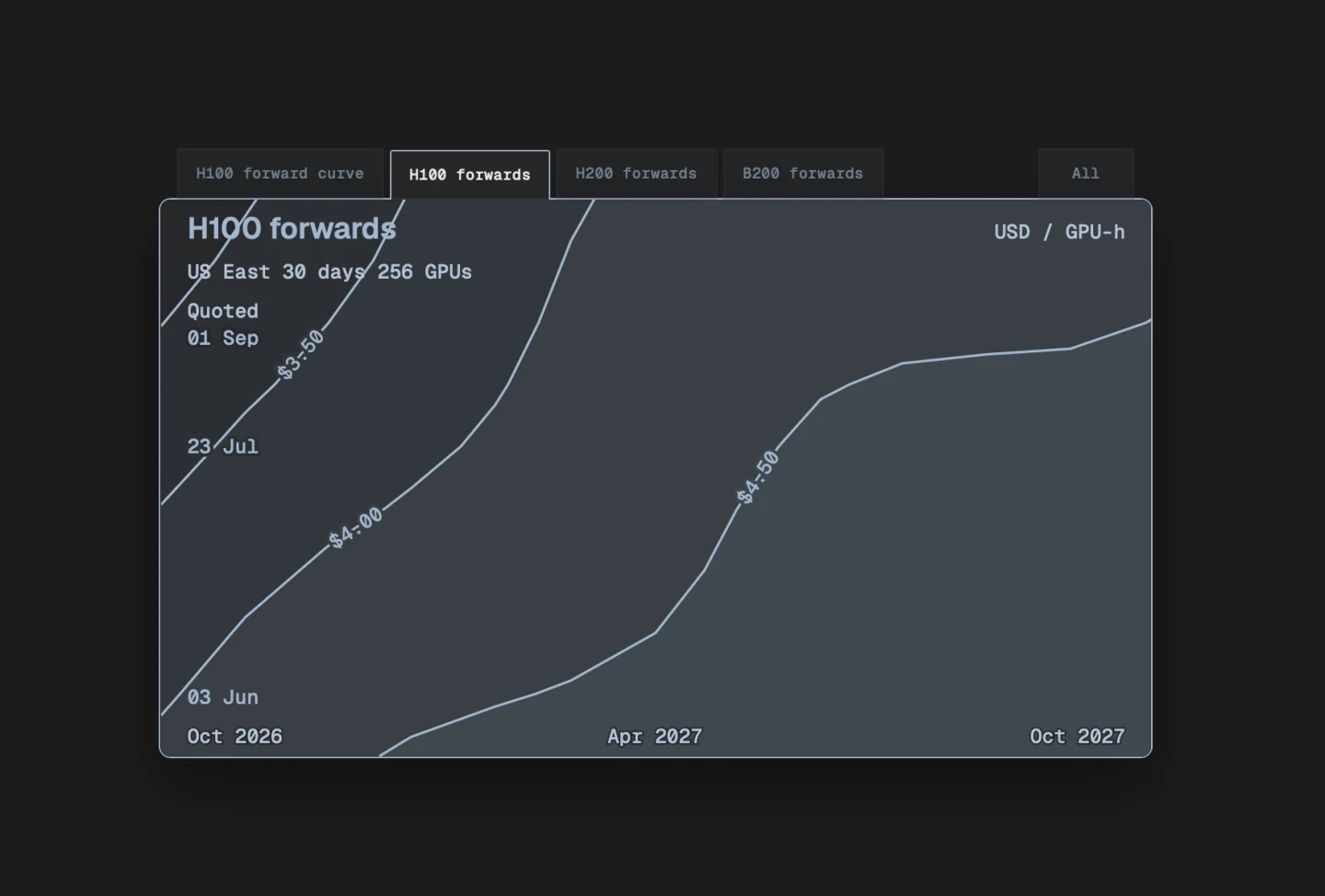Open the H100 forward curve tab

pos(280,173)
